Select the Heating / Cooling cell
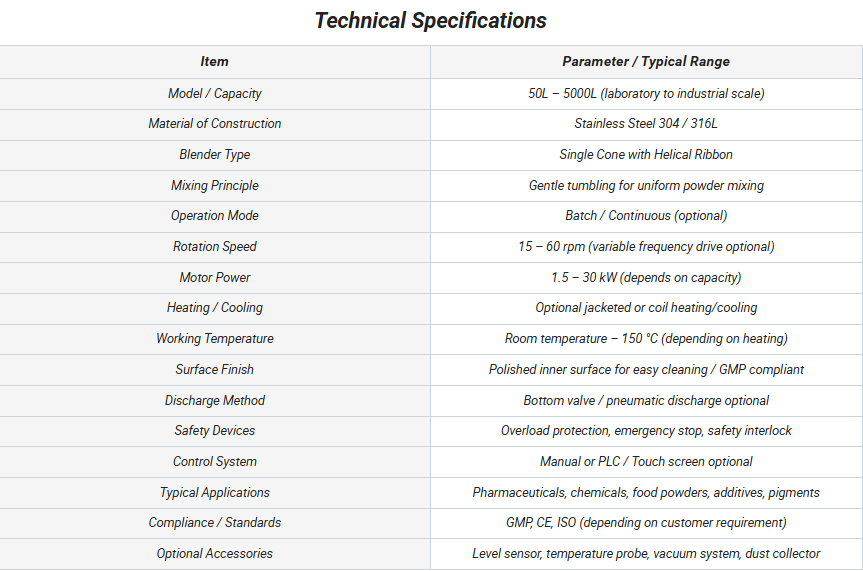The width and height of the screenshot is (863, 571). point(214,308)
